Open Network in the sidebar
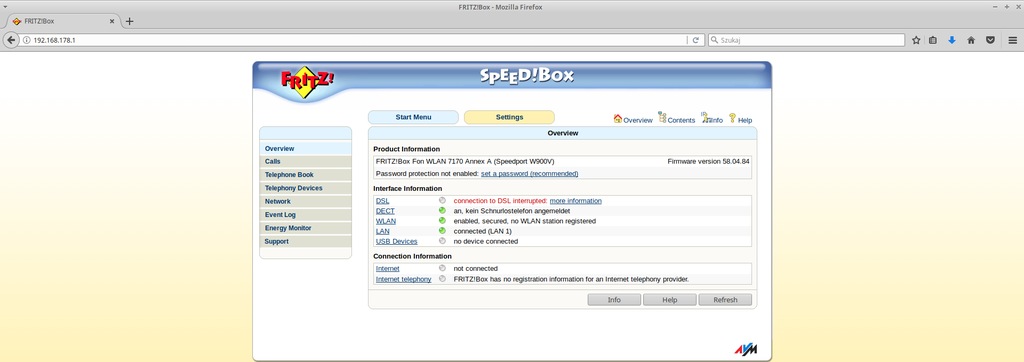The image size is (1024, 362). point(306,201)
